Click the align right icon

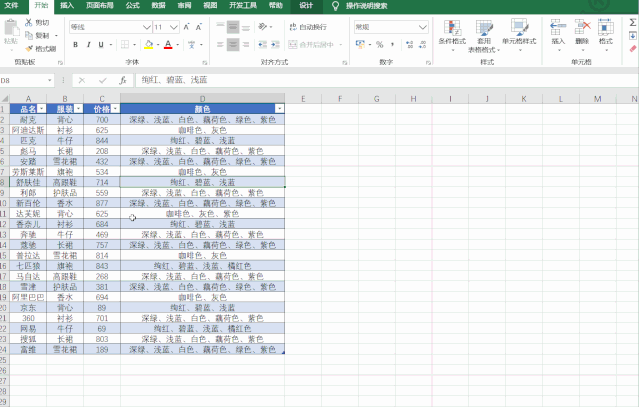point(246,44)
